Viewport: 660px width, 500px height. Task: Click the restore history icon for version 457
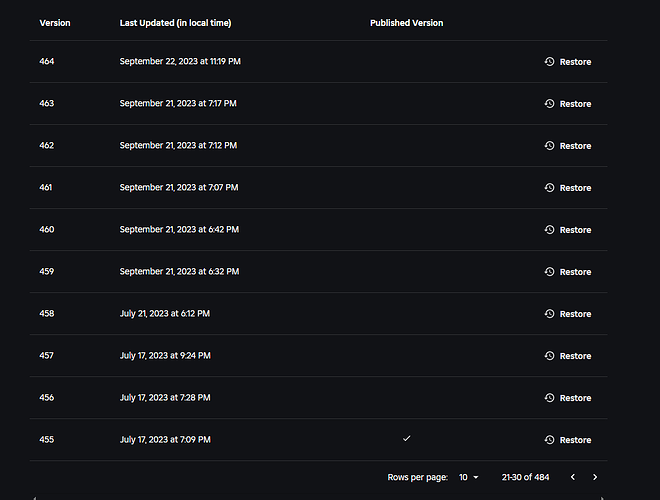coord(549,356)
